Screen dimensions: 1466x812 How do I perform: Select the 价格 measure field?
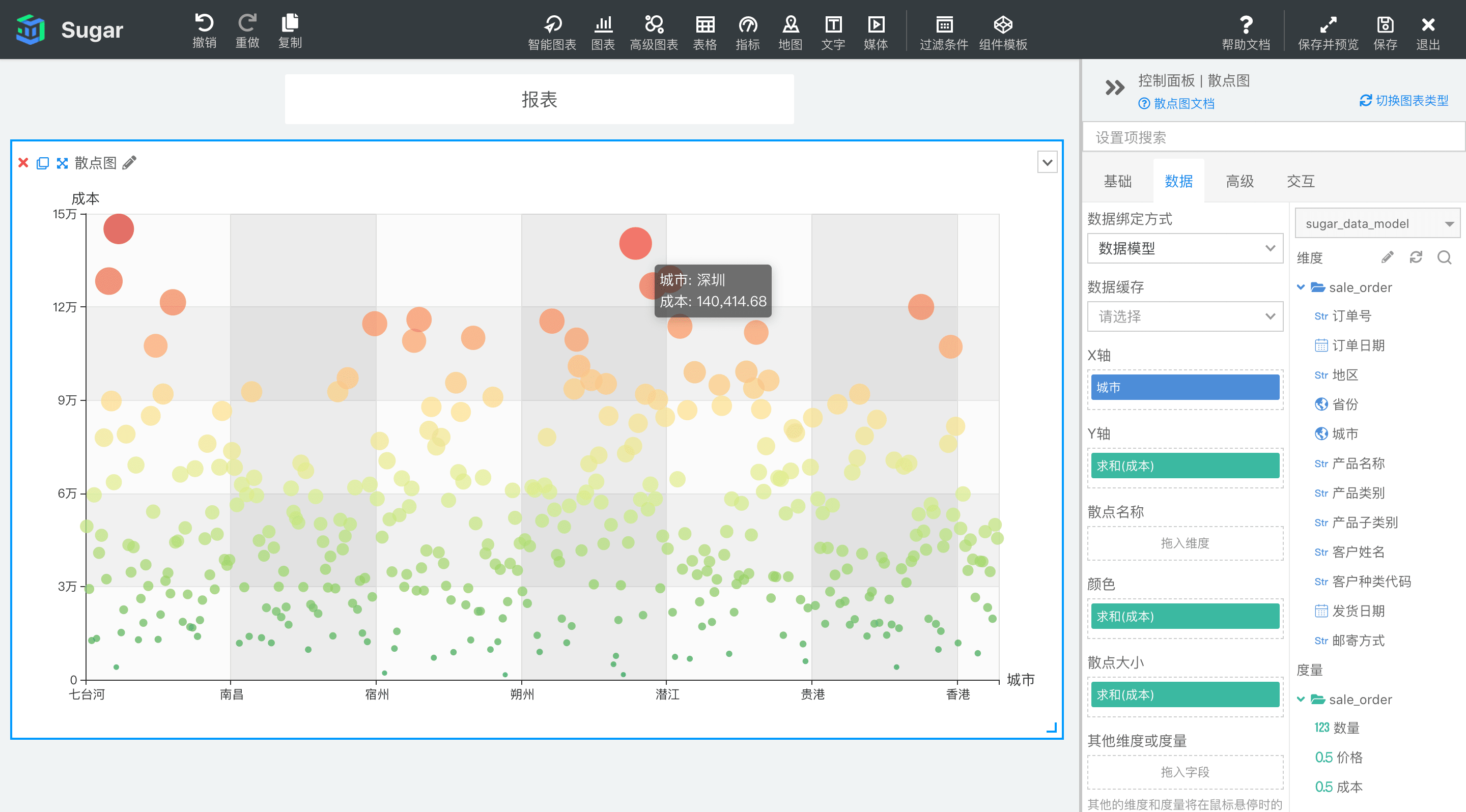coord(1339,758)
